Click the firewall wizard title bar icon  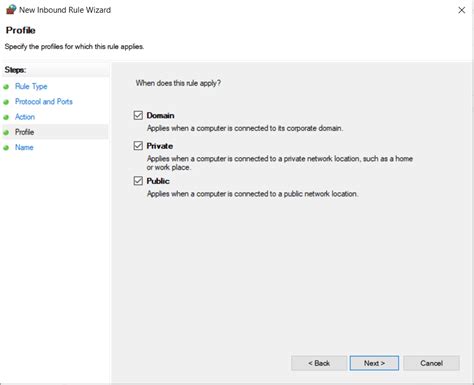[x=11, y=9]
